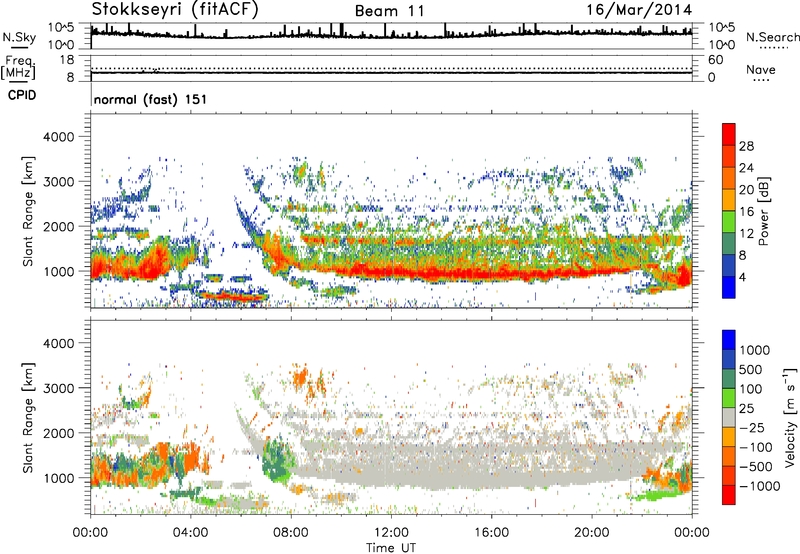Viewport: 800px width, 554px height.
Task: Click the 'Nave' legend label
Action: 761,69
